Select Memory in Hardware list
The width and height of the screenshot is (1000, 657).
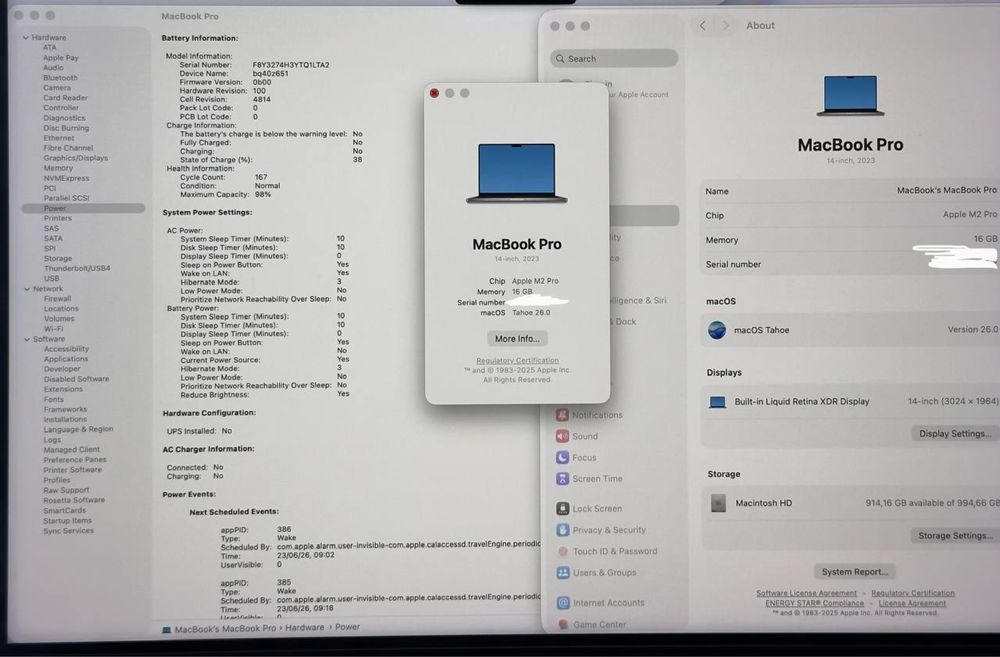click(x=58, y=168)
